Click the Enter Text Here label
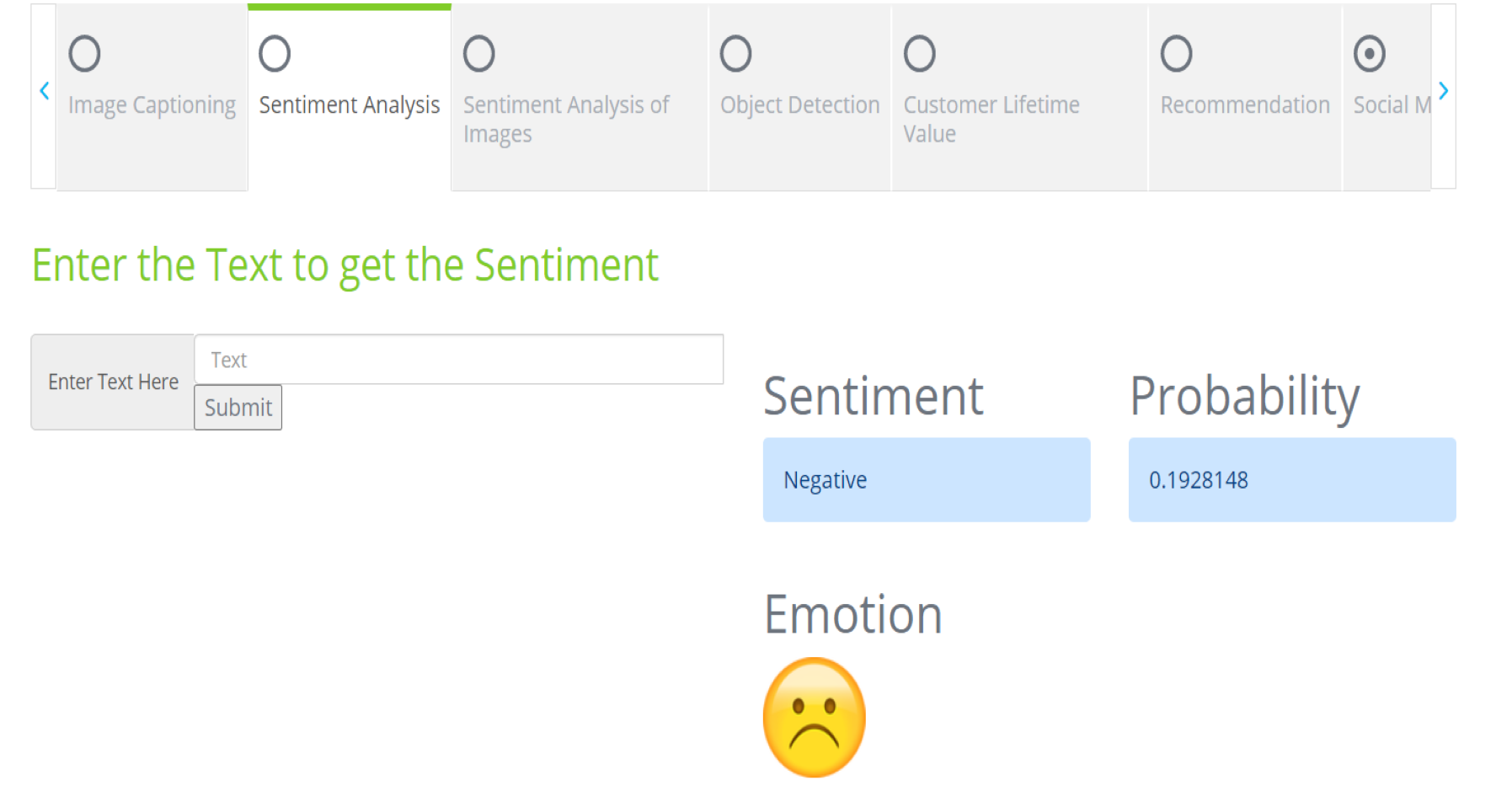The height and width of the screenshot is (807, 1512). point(113,382)
